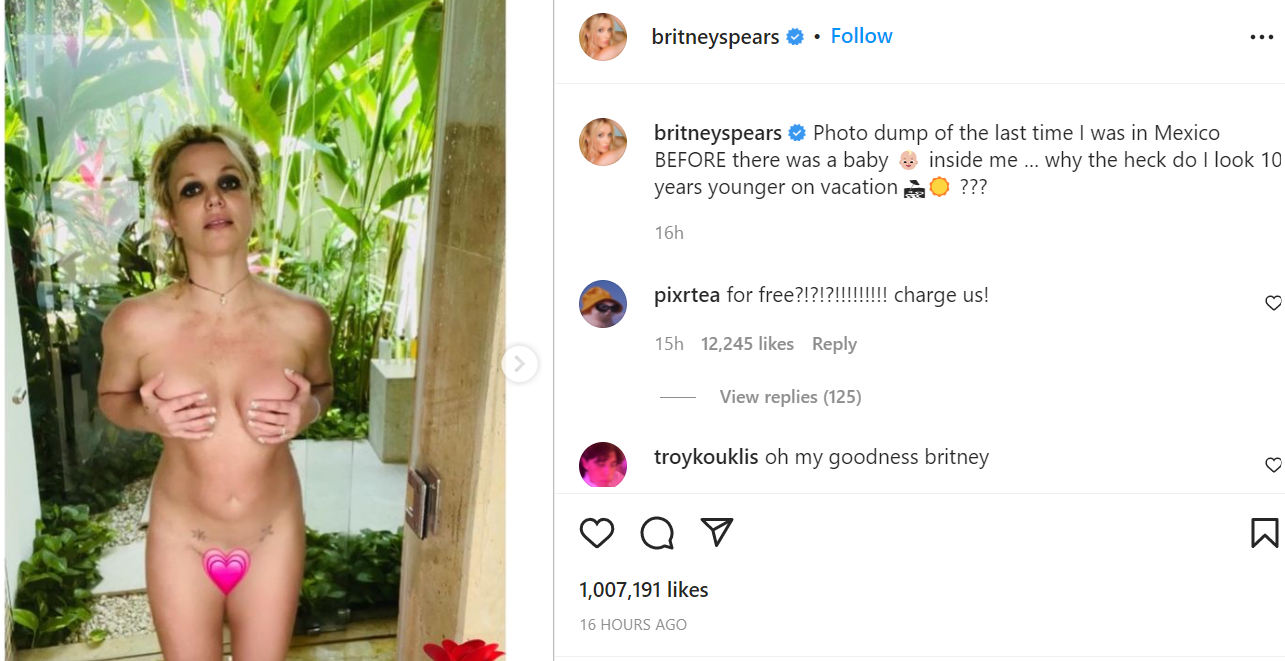
Task: Follow the britneyspears account
Action: tap(861, 36)
